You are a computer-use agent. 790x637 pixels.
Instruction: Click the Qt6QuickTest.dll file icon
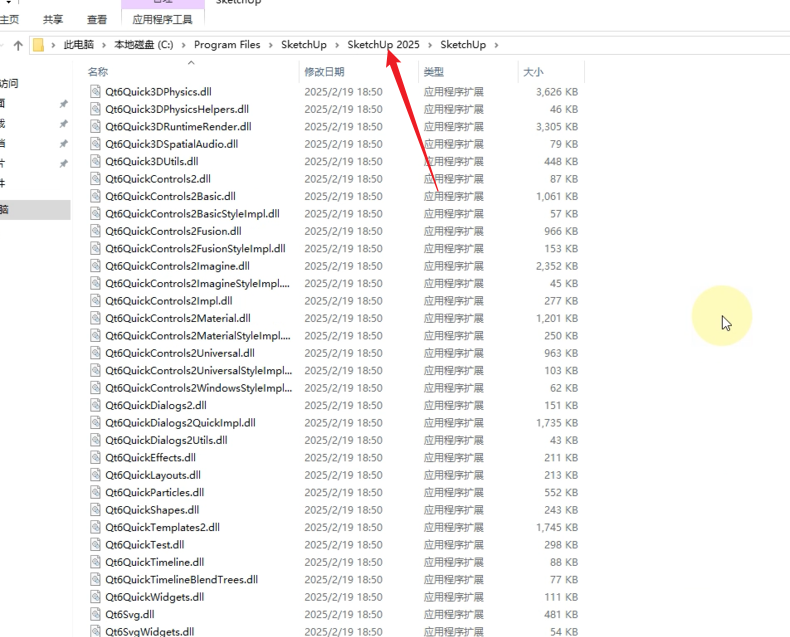coord(95,544)
